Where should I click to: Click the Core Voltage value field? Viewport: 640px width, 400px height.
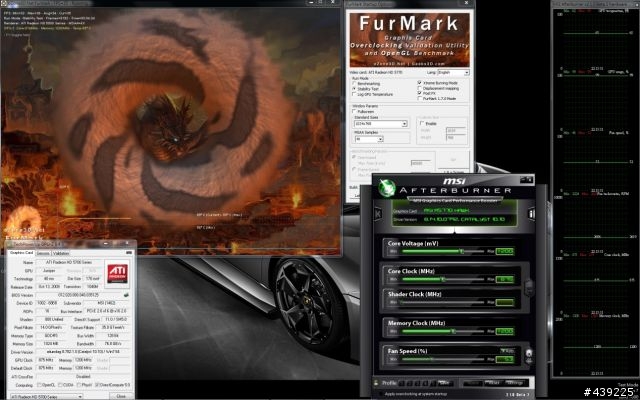click(504, 251)
